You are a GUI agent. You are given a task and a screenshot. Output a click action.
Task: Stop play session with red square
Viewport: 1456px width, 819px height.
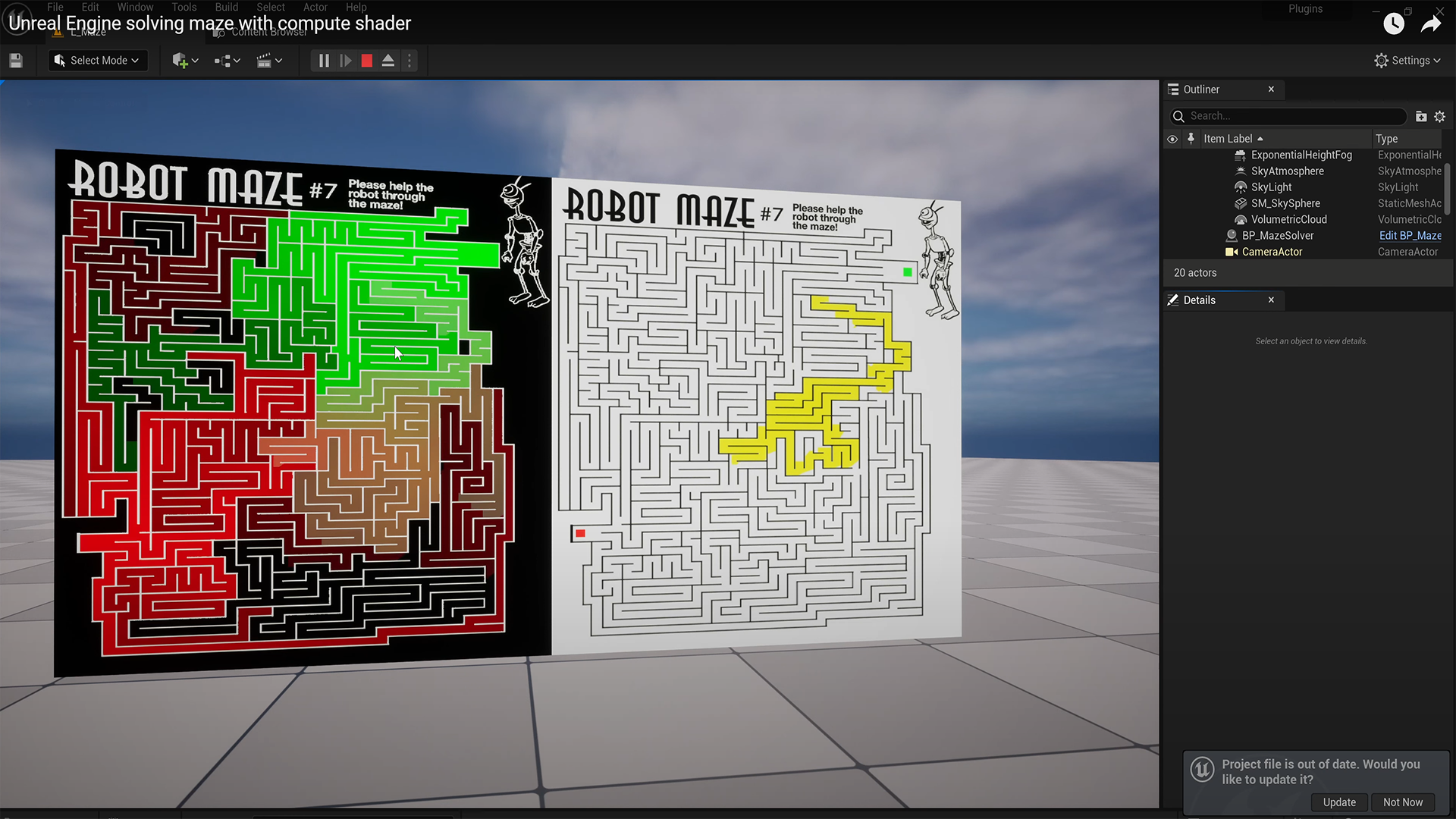pyautogui.click(x=367, y=61)
